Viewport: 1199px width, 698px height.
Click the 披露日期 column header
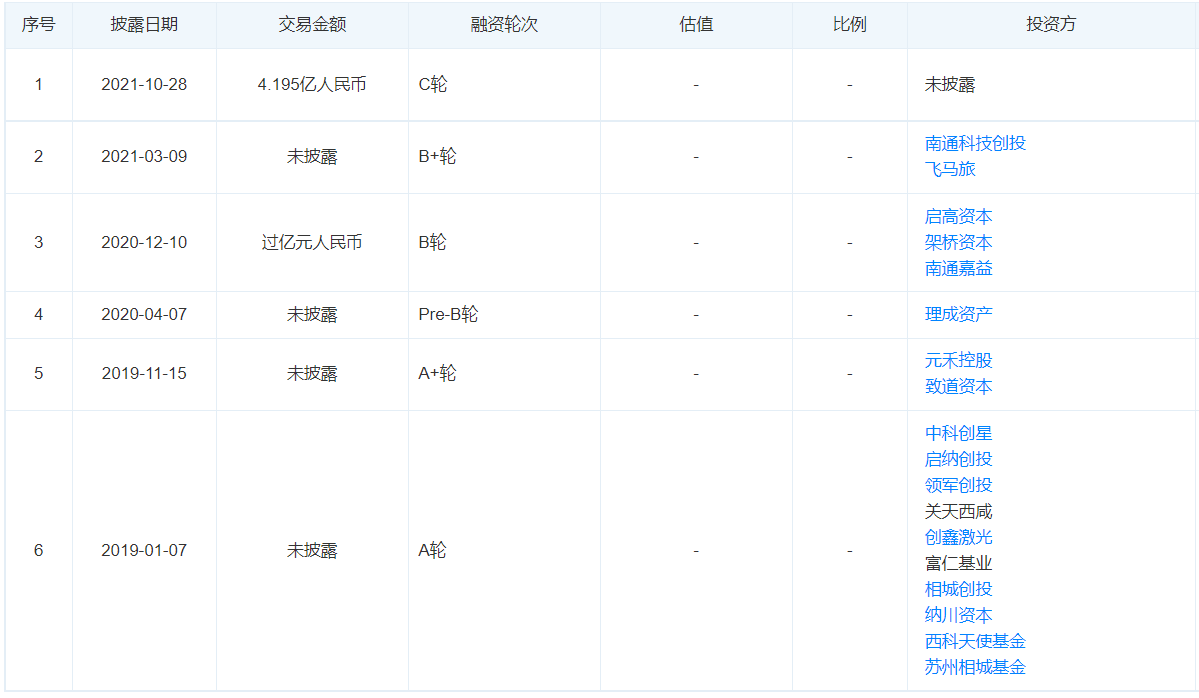[x=144, y=24]
